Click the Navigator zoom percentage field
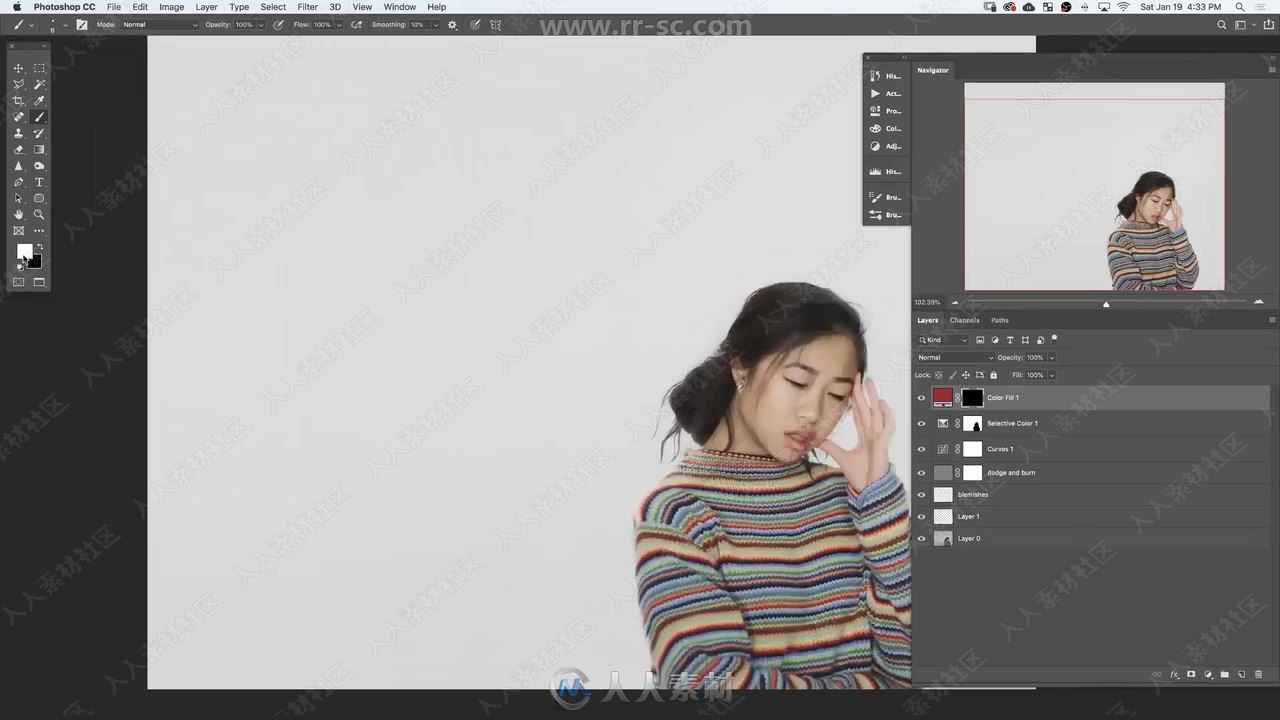 coord(927,302)
